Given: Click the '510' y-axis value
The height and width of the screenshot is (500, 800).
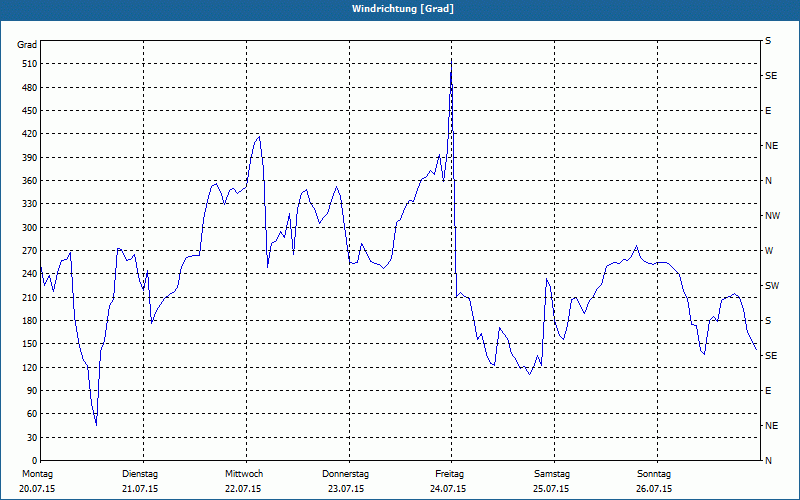Looking at the screenshot, I should [x=30, y=64].
